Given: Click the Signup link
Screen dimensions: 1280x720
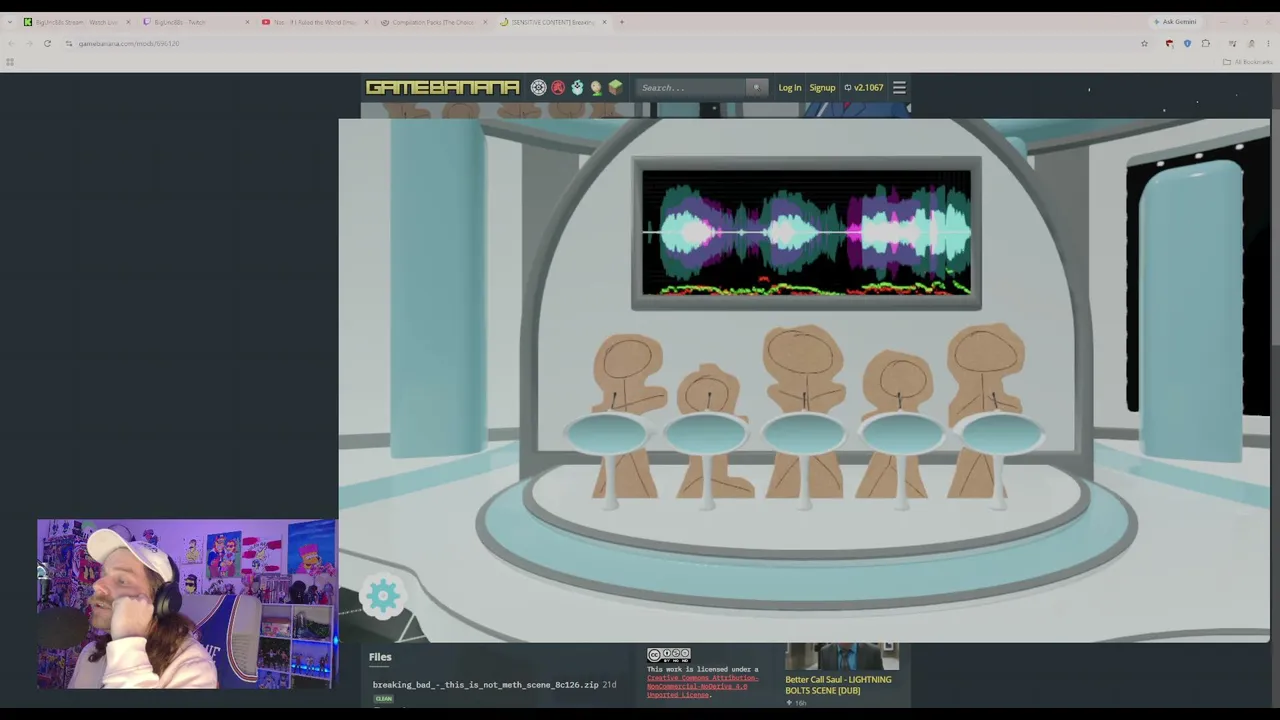Looking at the screenshot, I should pos(822,88).
